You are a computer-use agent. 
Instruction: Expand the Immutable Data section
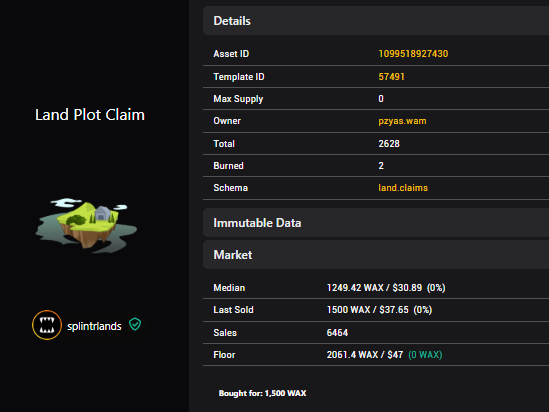pos(376,223)
